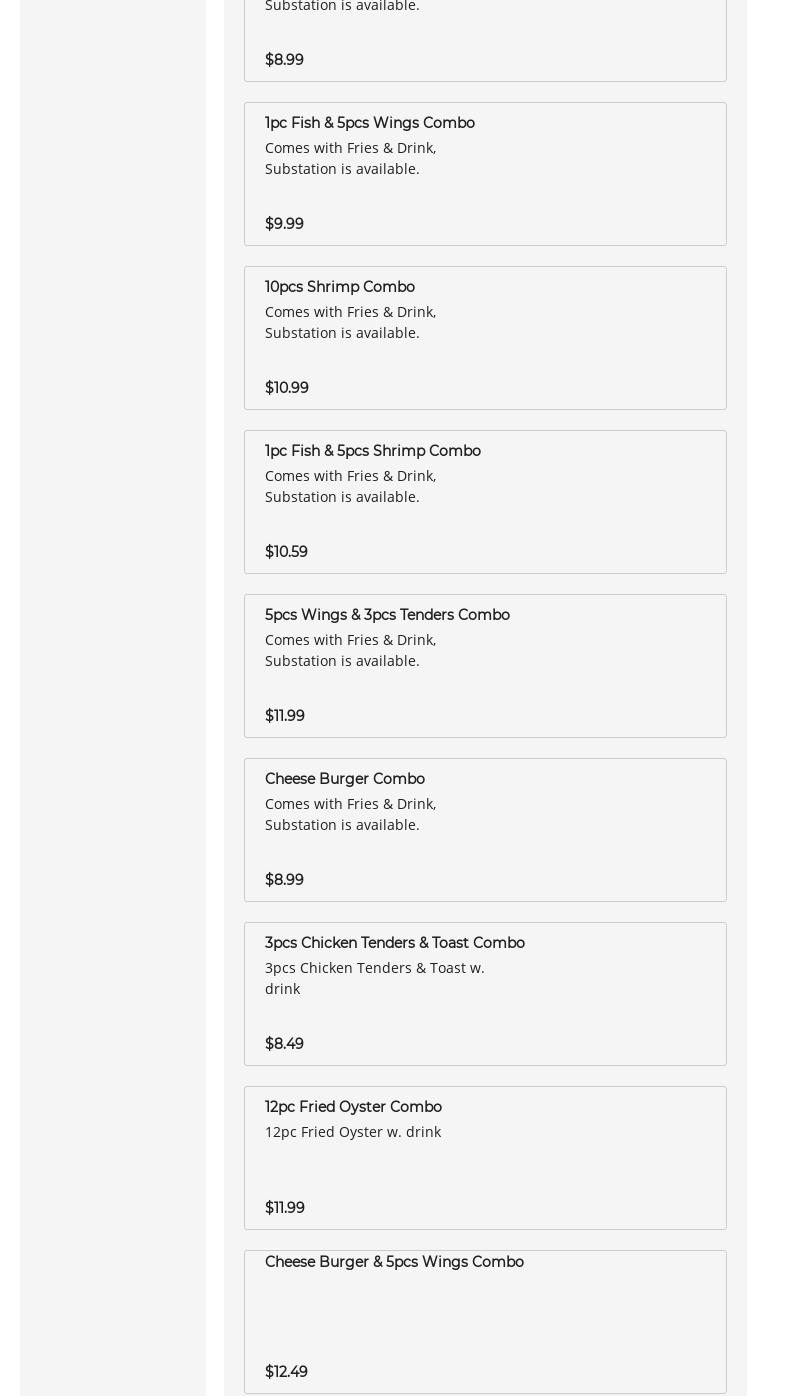Click the description under Cheese Burger Combo

[x=350, y=814]
